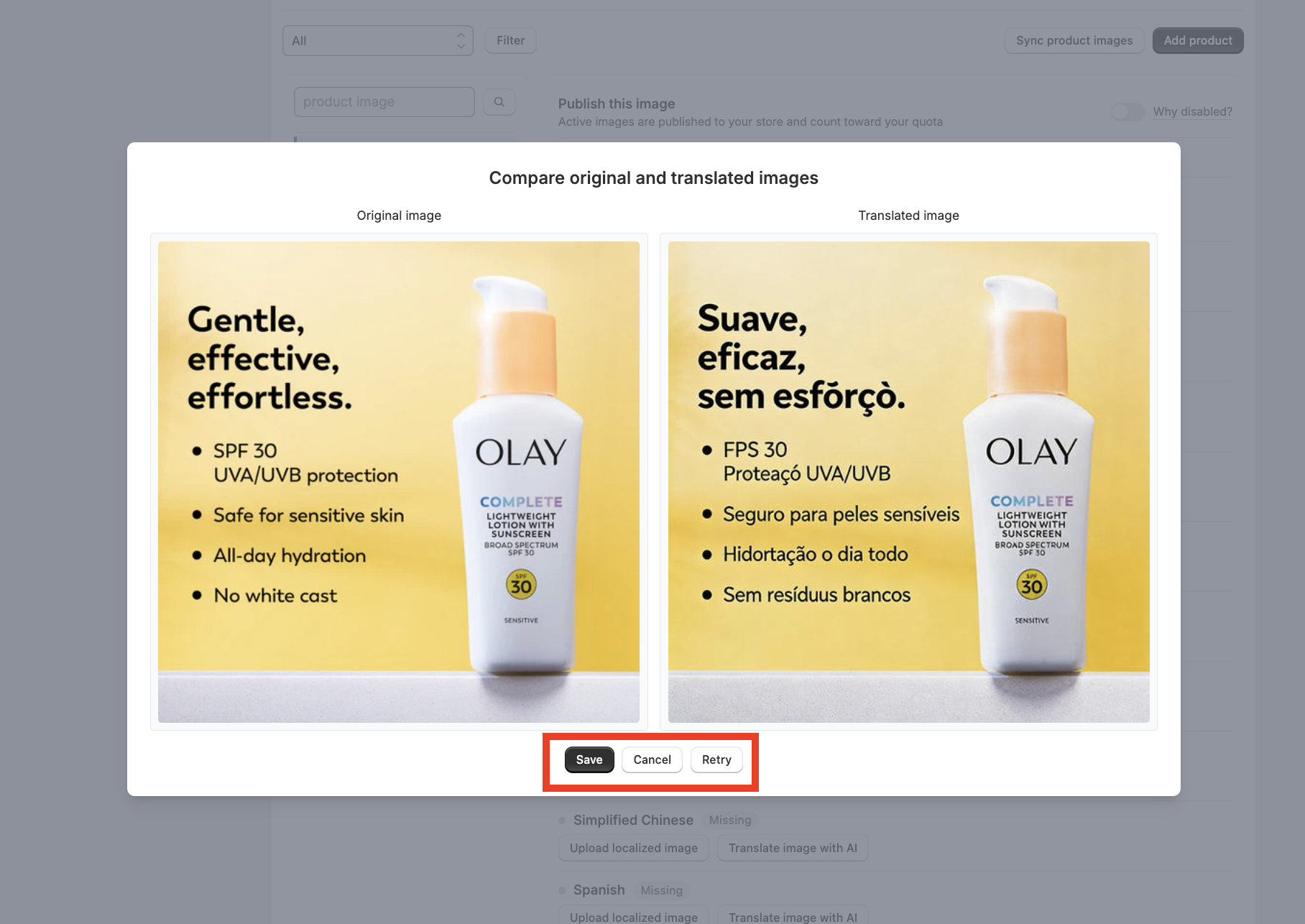Click the Add product button

coord(1198,41)
